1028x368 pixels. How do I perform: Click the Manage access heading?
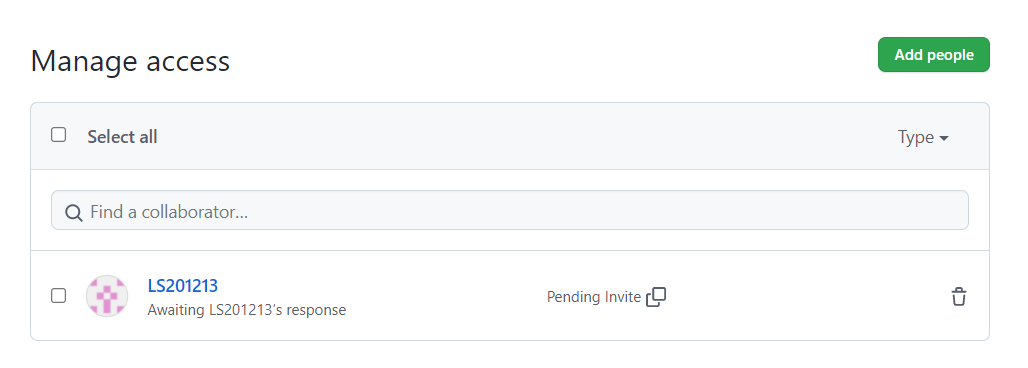pos(130,61)
